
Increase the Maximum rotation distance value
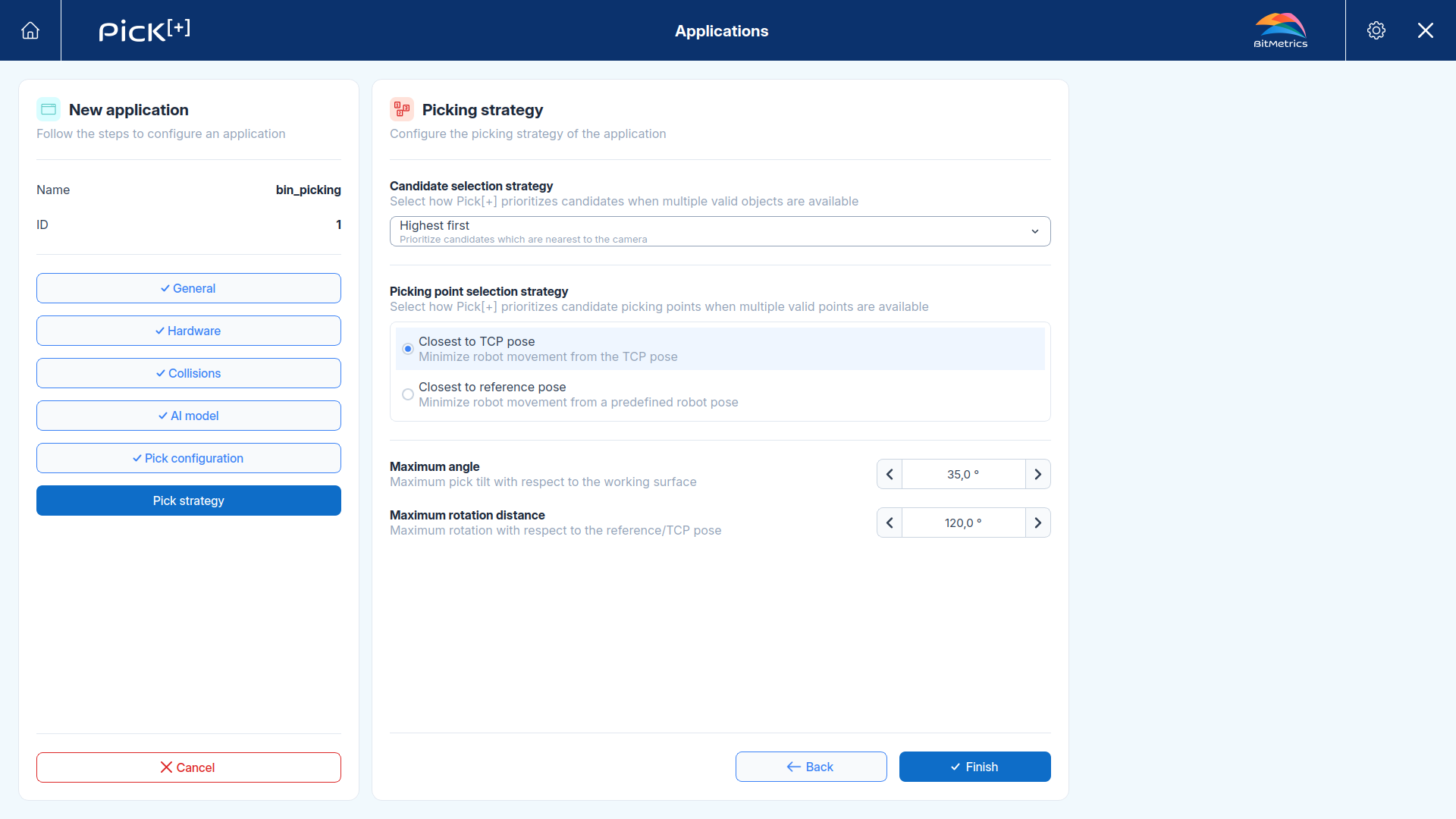[x=1038, y=522]
